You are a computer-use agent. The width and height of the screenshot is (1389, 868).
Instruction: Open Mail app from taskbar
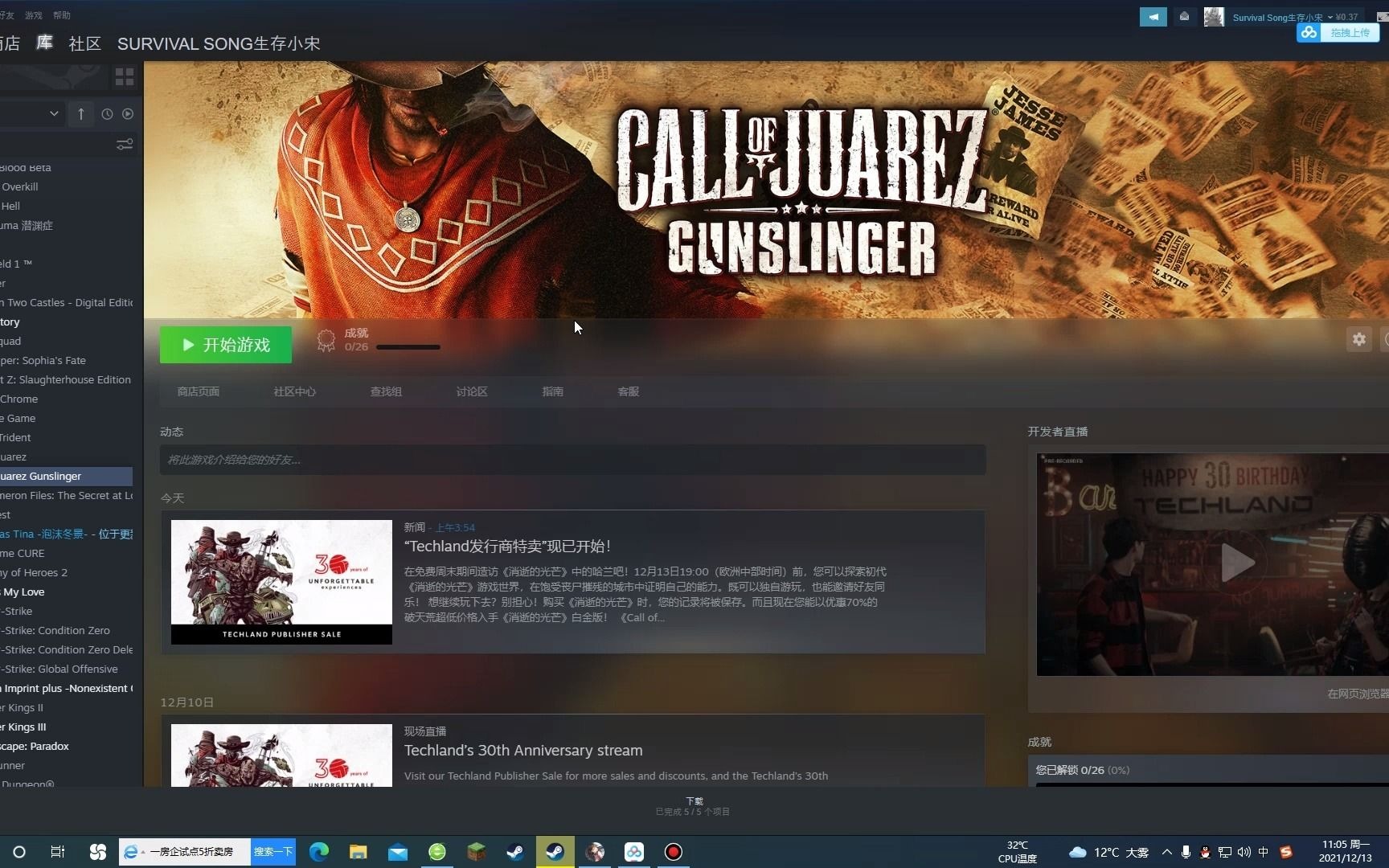[x=398, y=852]
